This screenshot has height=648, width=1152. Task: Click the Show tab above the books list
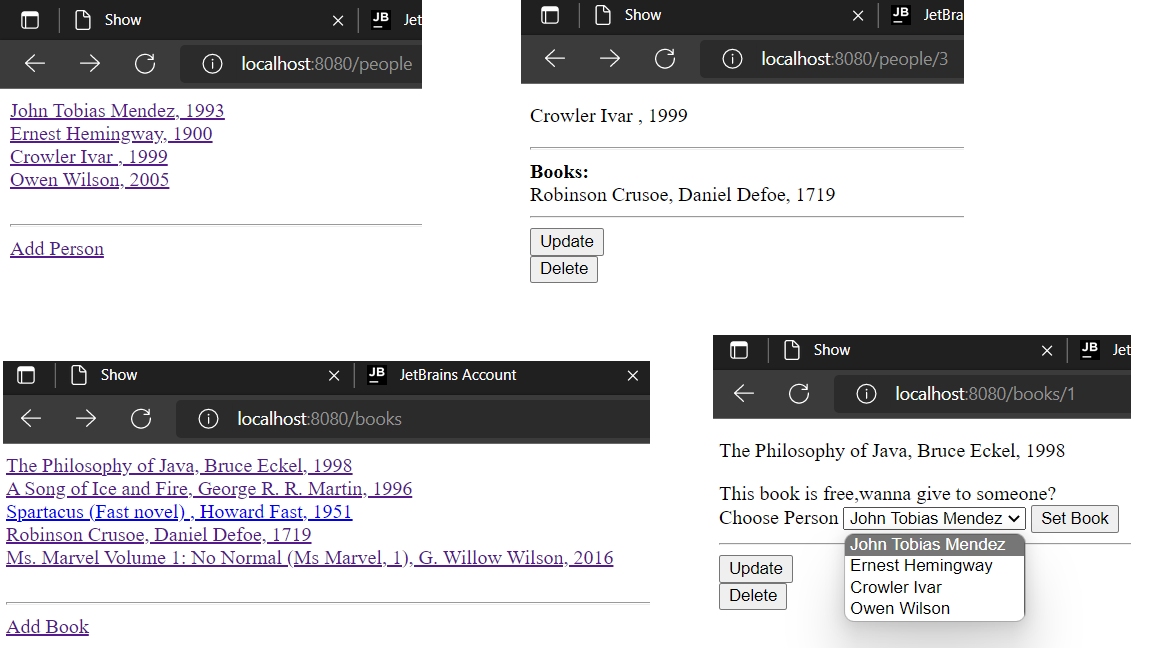[x=120, y=374]
